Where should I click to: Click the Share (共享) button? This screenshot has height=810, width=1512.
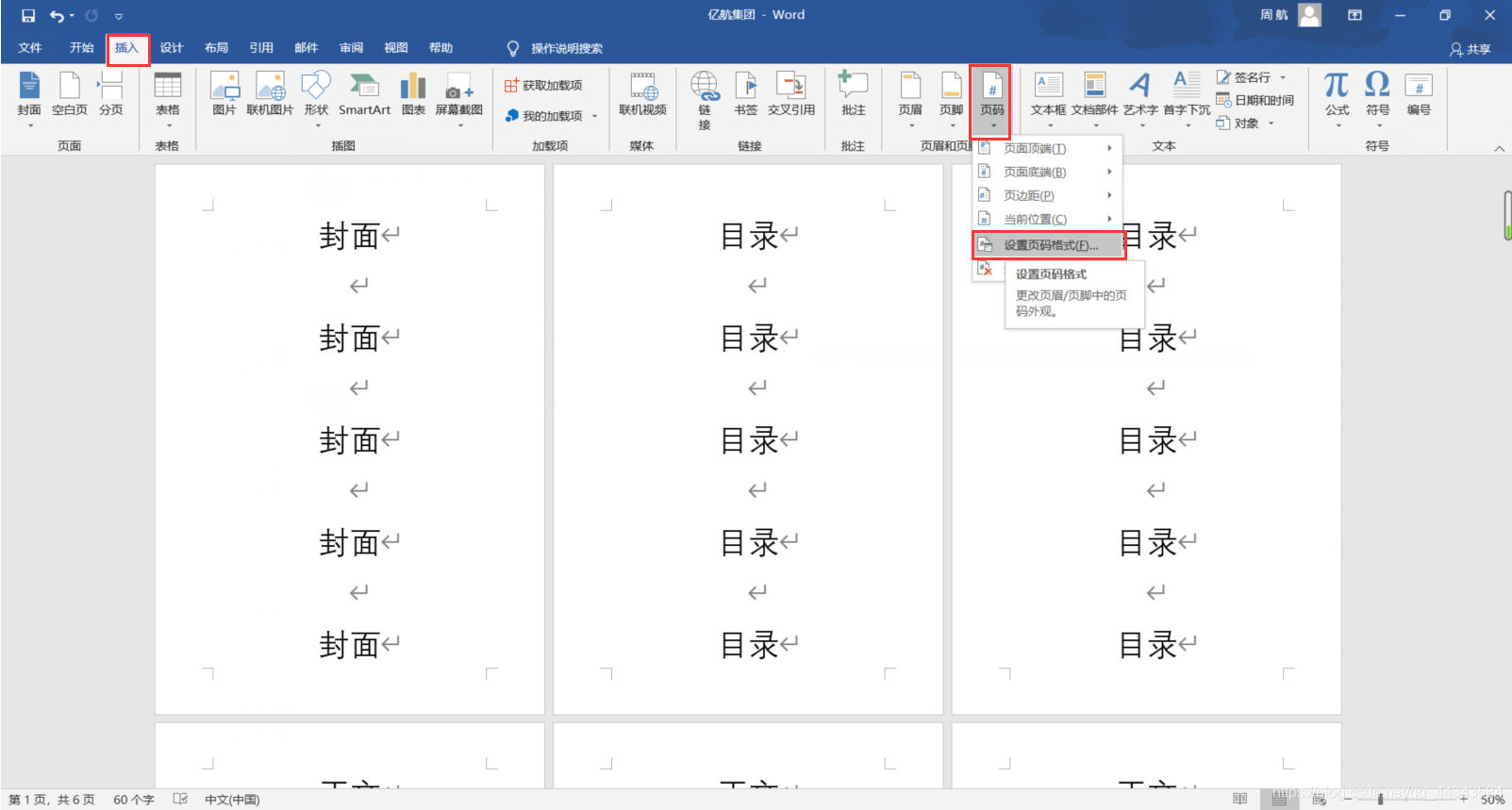point(1470,49)
